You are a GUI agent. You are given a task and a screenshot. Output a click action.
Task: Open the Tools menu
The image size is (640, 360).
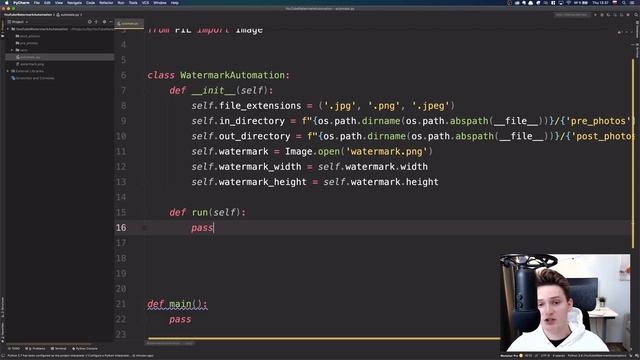(133, 3)
